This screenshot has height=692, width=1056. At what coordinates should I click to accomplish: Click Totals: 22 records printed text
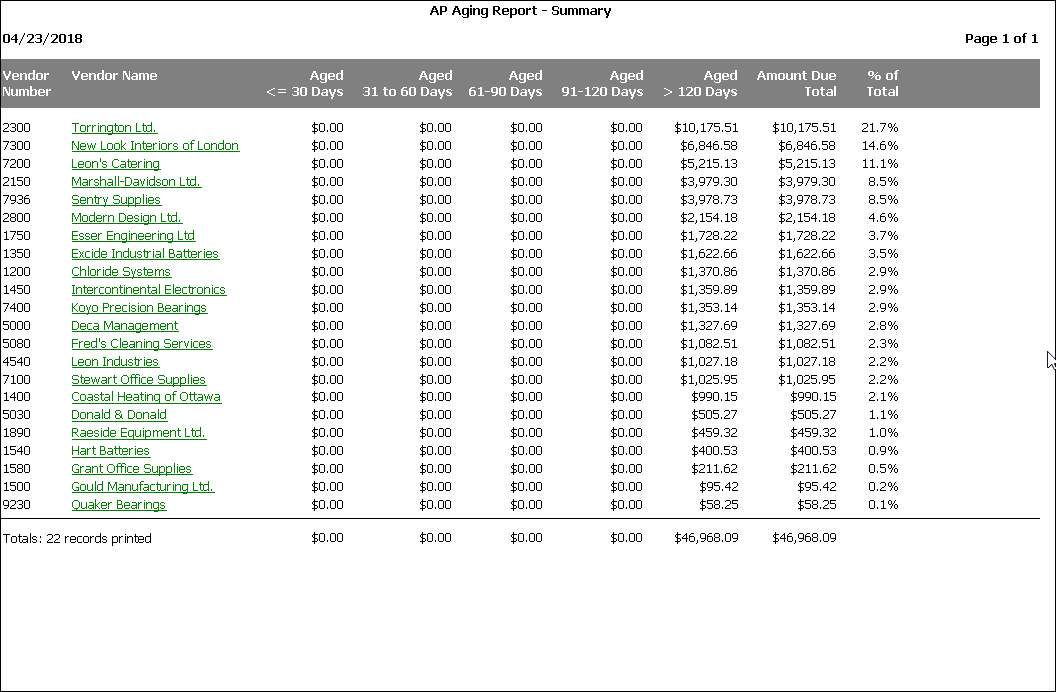77,539
